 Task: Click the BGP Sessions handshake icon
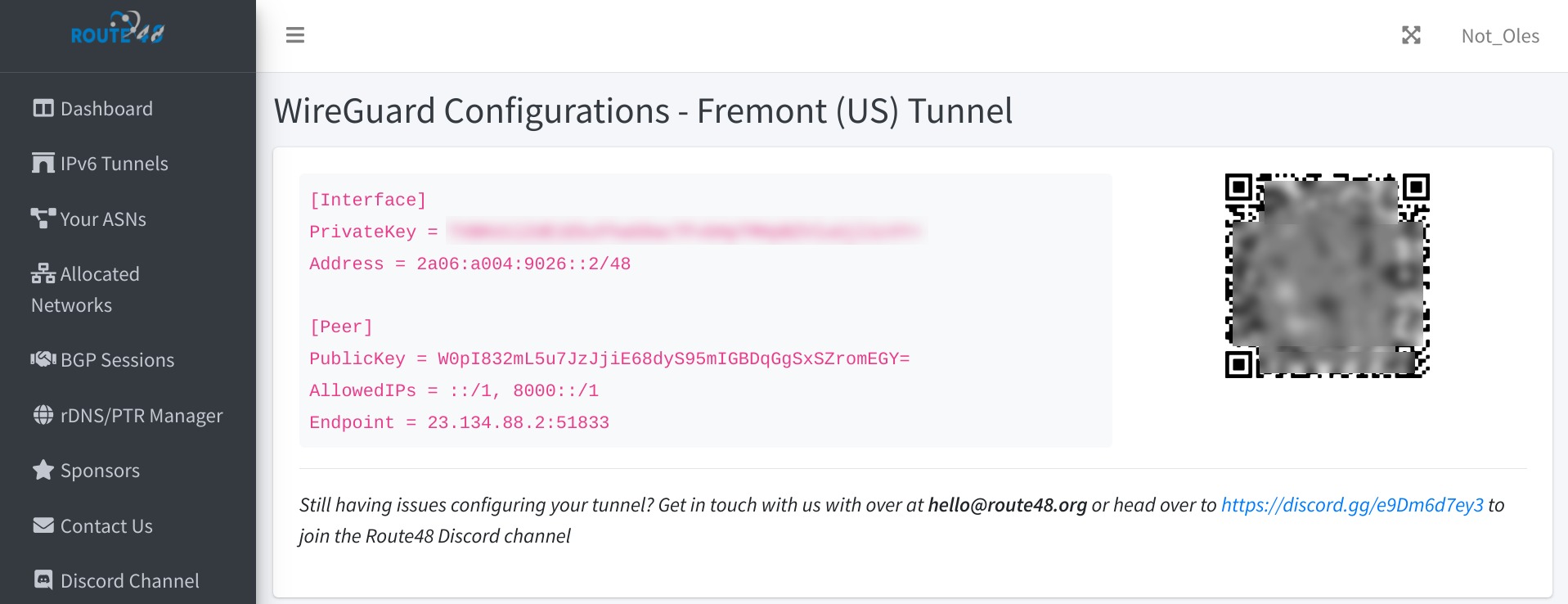click(43, 359)
